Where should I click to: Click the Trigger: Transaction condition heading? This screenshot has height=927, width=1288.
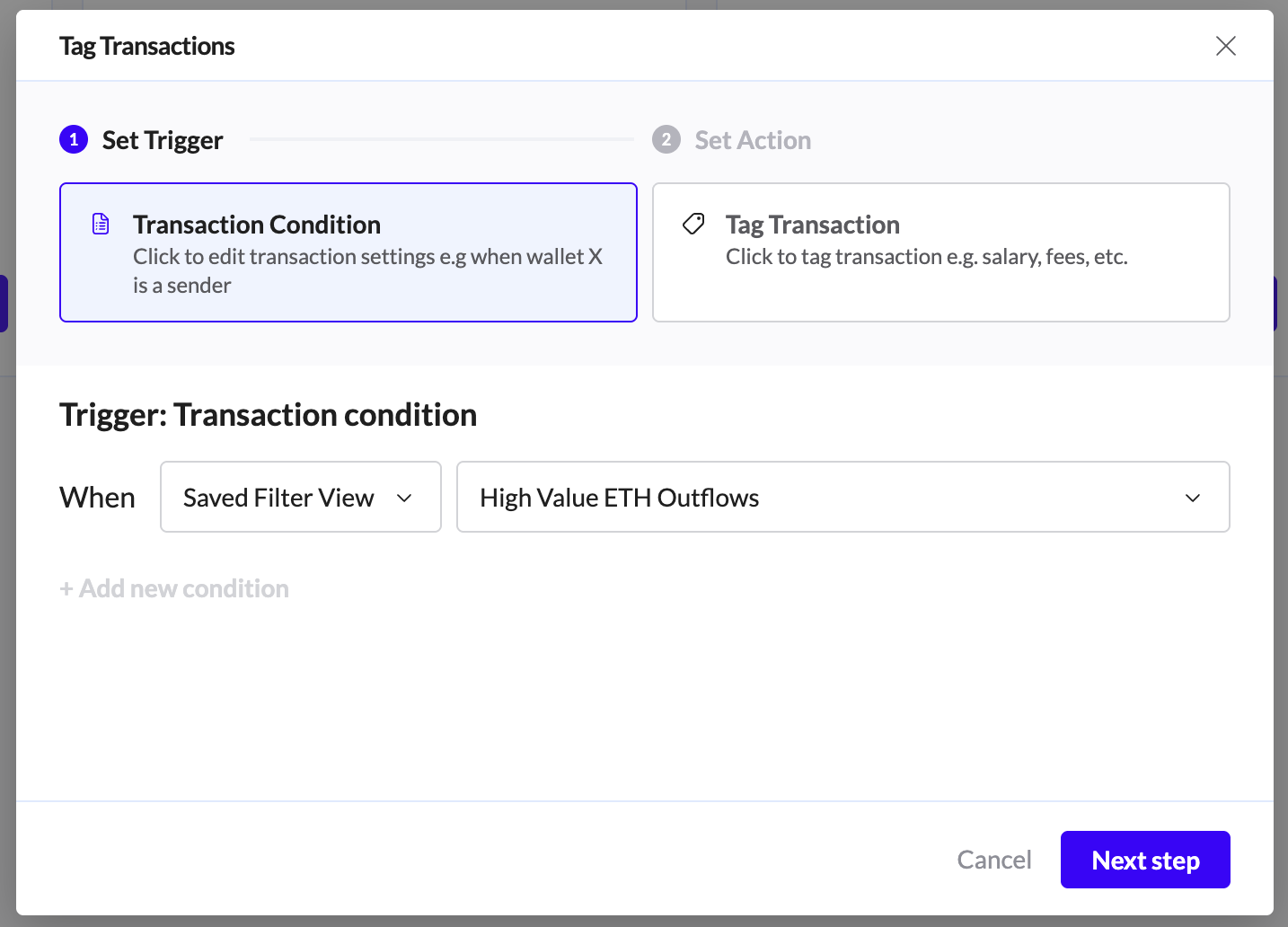point(268,415)
